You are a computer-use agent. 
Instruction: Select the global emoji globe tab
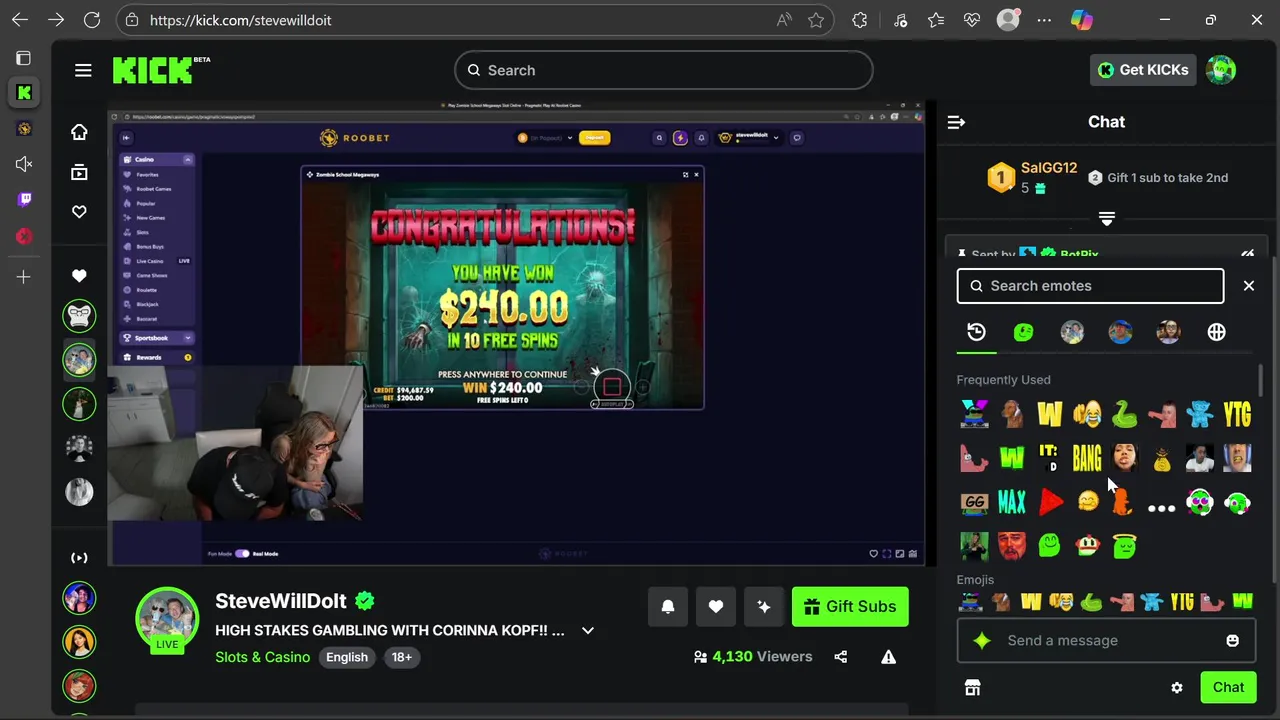1216,332
